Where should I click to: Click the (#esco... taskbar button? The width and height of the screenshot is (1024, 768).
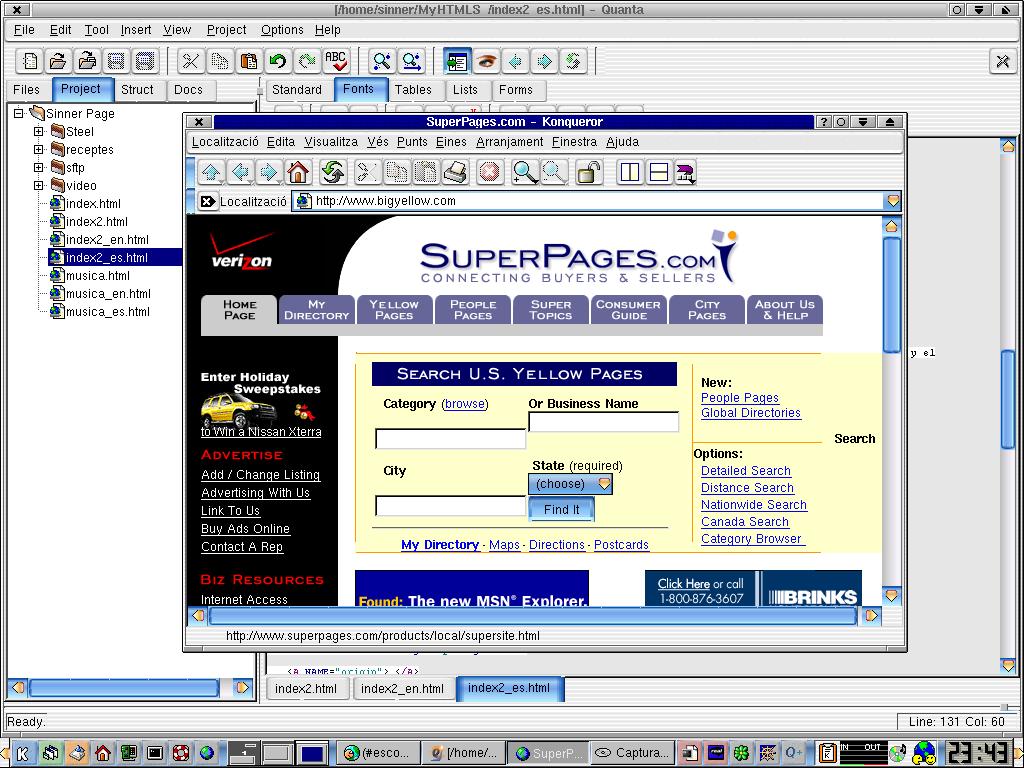pos(377,753)
